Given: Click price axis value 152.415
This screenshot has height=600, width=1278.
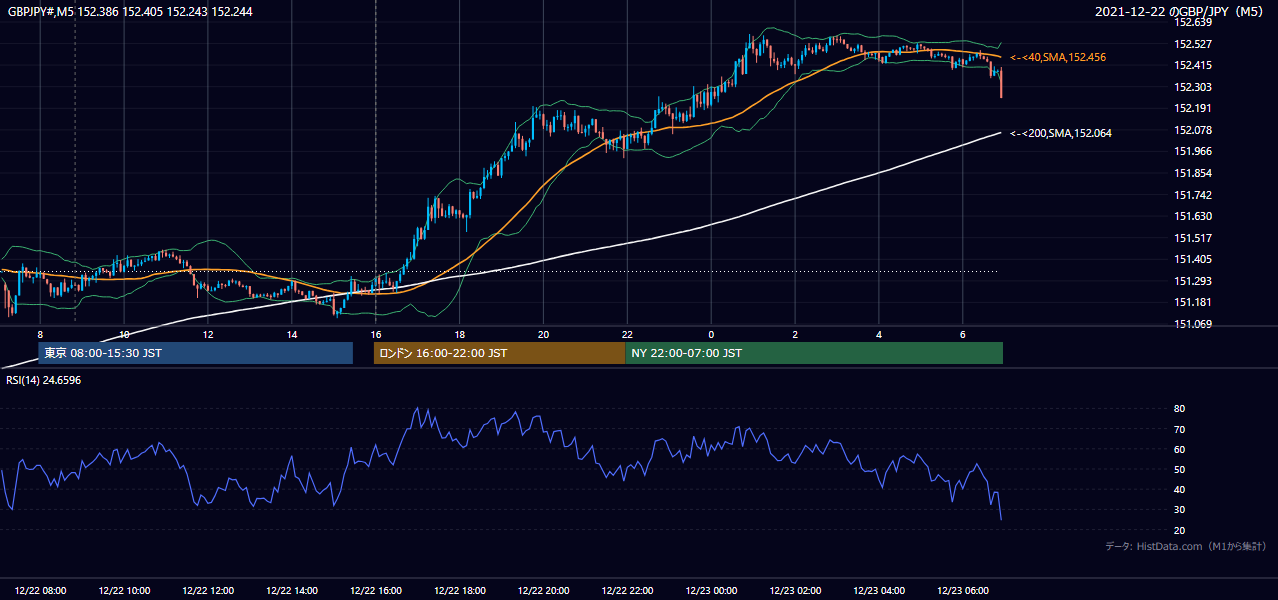Looking at the screenshot, I should coord(1192,66).
